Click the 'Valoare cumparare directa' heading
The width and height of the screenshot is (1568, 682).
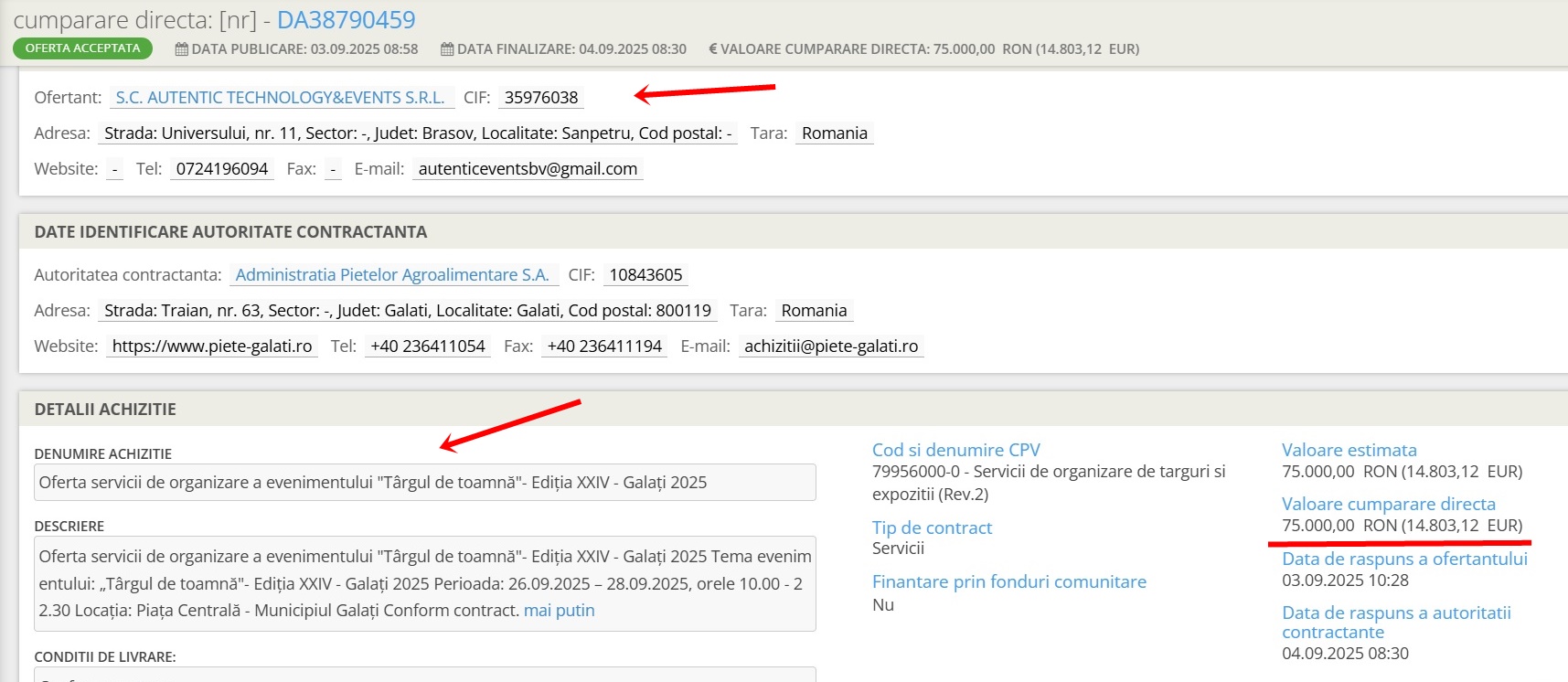(x=1388, y=504)
